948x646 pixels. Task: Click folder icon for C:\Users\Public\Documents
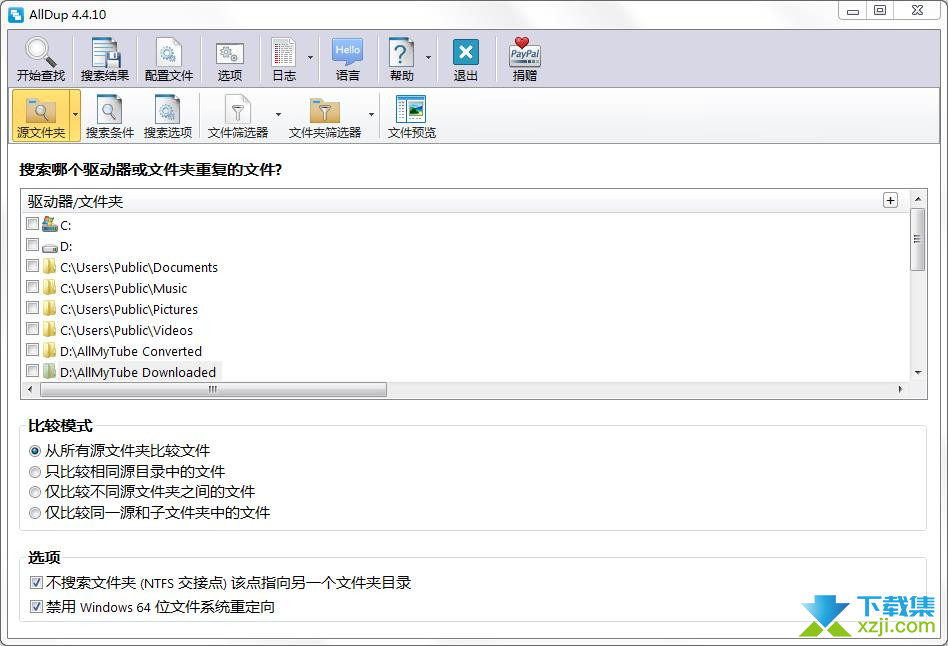point(50,267)
